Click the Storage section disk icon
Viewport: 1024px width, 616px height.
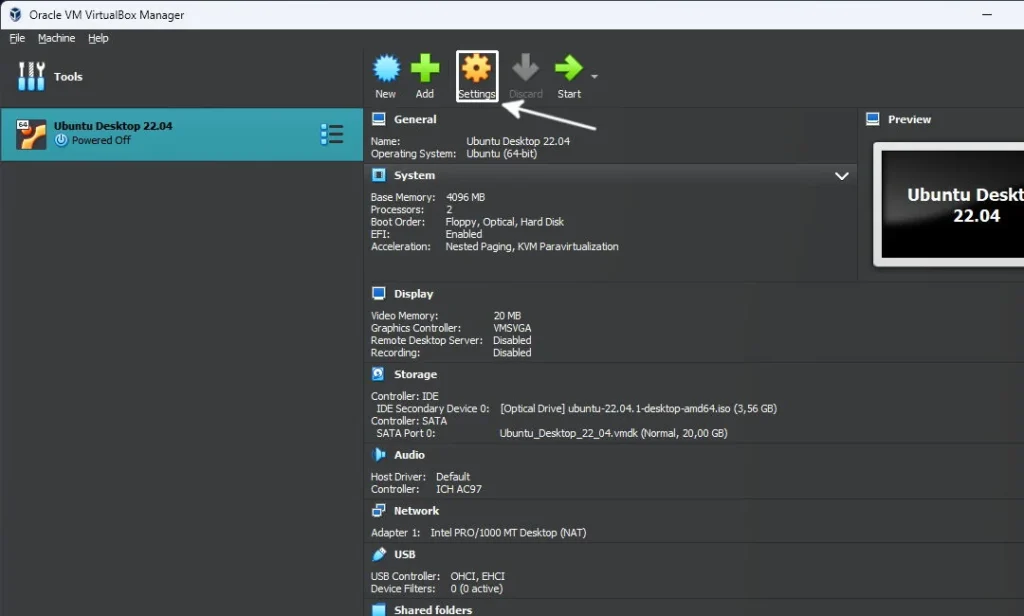point(378,374)
